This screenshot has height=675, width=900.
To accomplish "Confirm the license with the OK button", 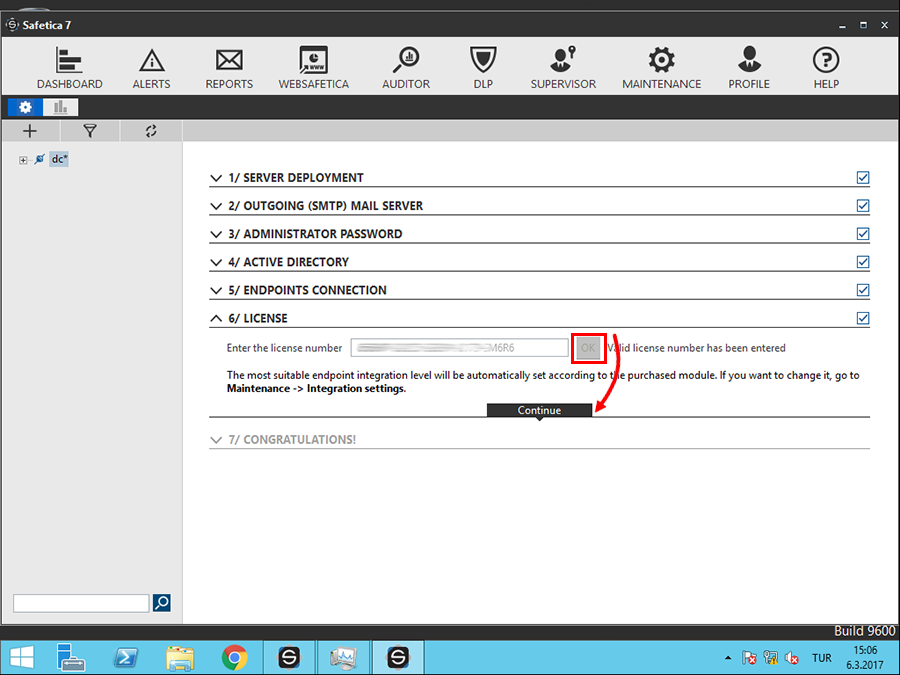I will click(588, 348).
